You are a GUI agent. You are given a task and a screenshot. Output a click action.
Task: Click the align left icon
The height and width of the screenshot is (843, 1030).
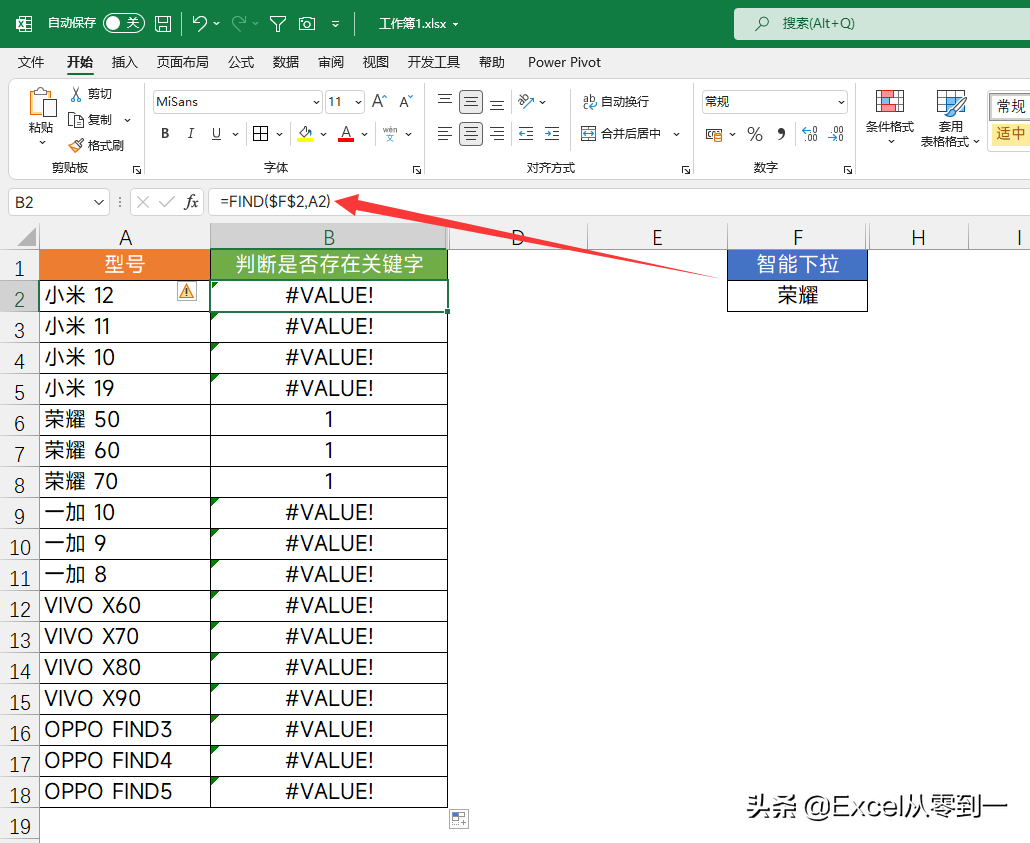click(445, 133)
